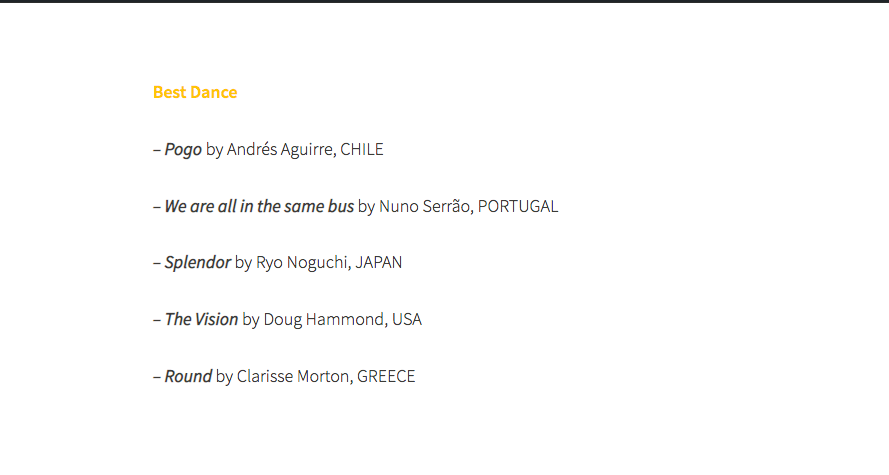Click the name Ryo Noguchi
Screen dimensions: 889x475
[x=303, y=262]
